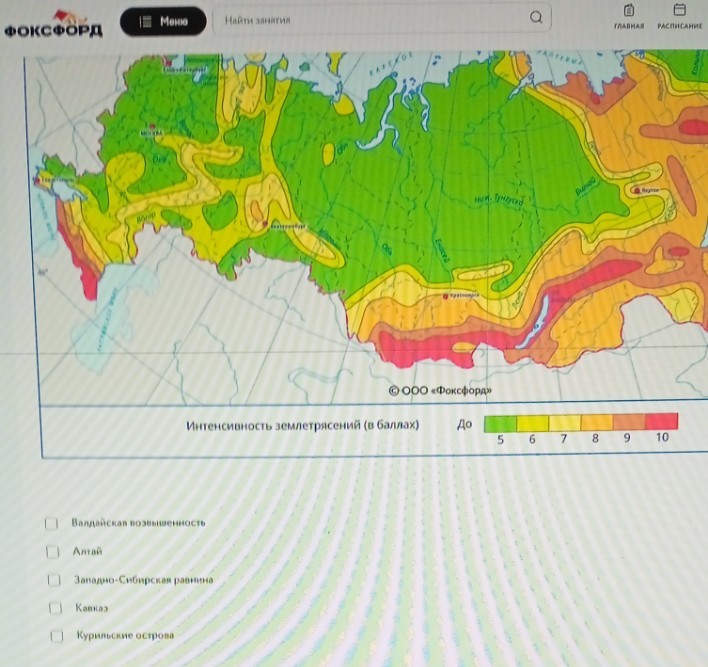
Task: Go to Главная via its icon
Action: (x=628, y=10)
